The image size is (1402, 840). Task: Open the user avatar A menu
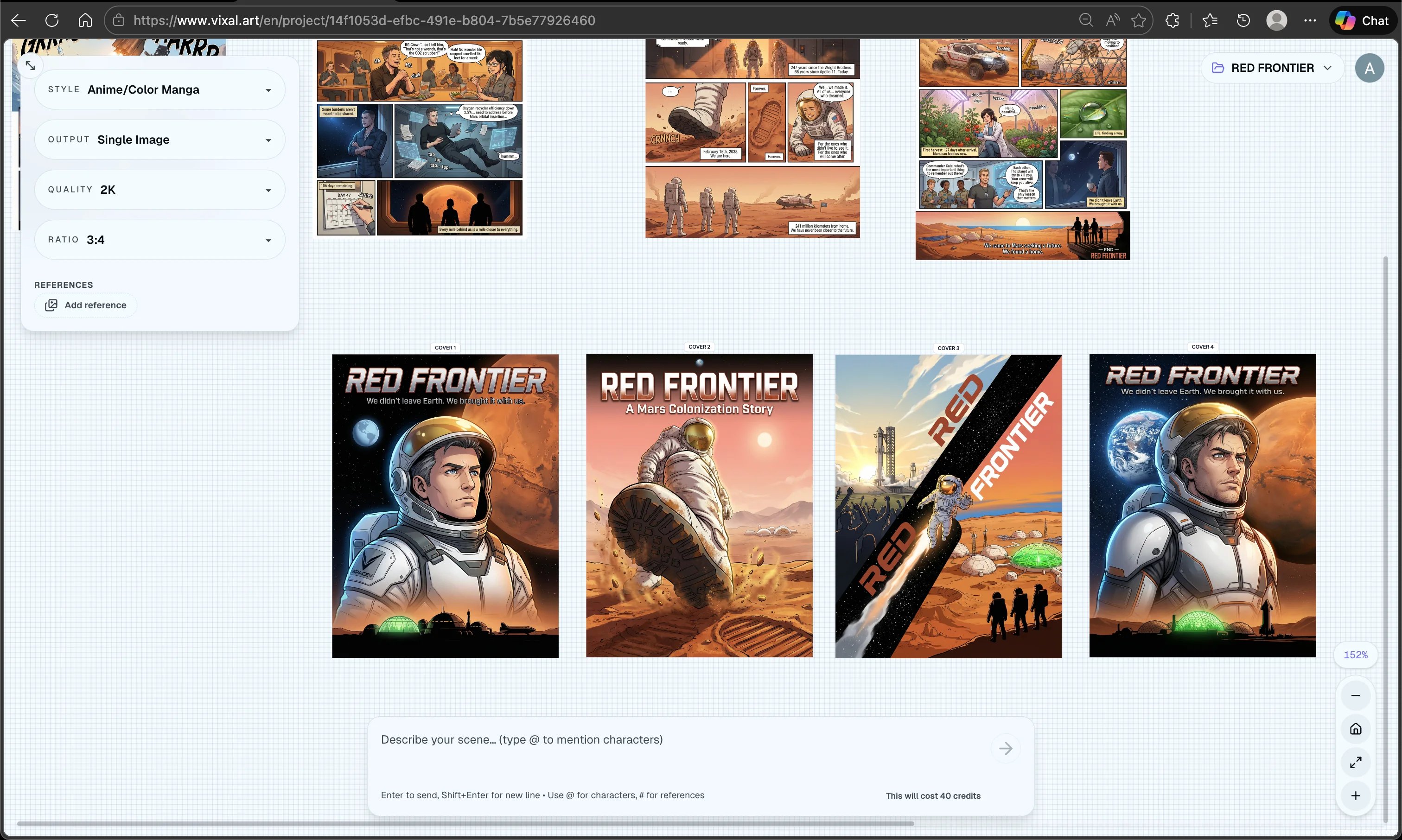pos(1369,68)
